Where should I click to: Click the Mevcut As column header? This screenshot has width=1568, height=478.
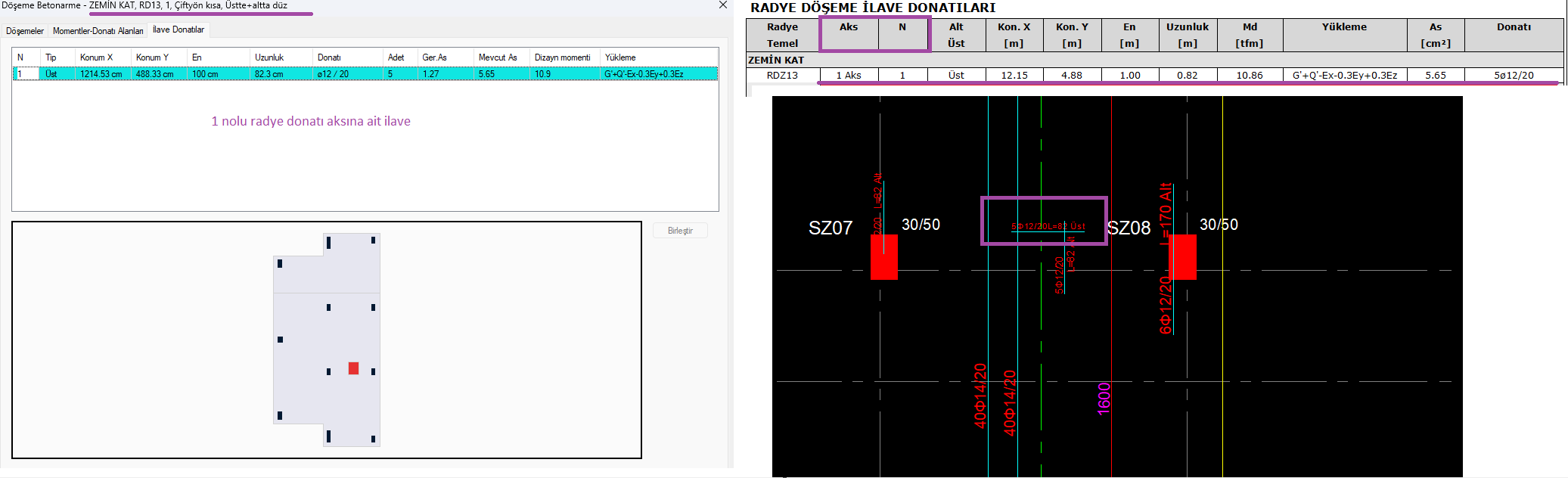pyautogui.click(x=501, y=57)
